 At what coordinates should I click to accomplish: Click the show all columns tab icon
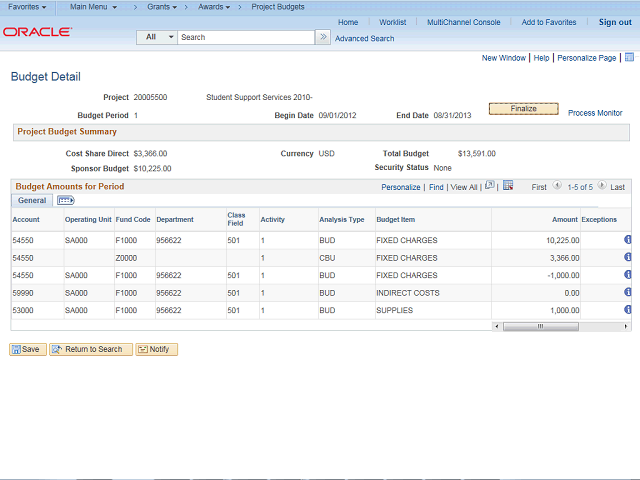[66, 201]
